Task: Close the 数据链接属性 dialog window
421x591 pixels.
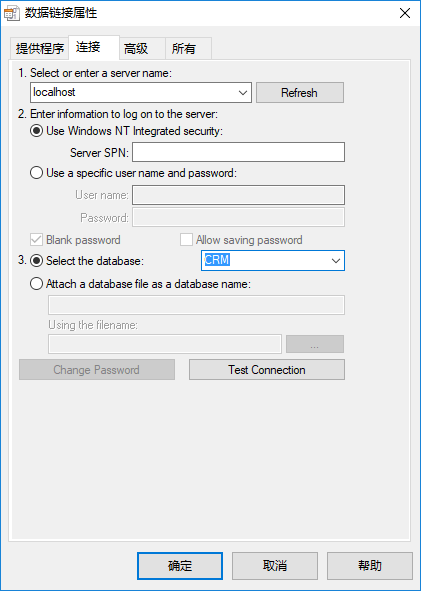Action: coord(405,13)
